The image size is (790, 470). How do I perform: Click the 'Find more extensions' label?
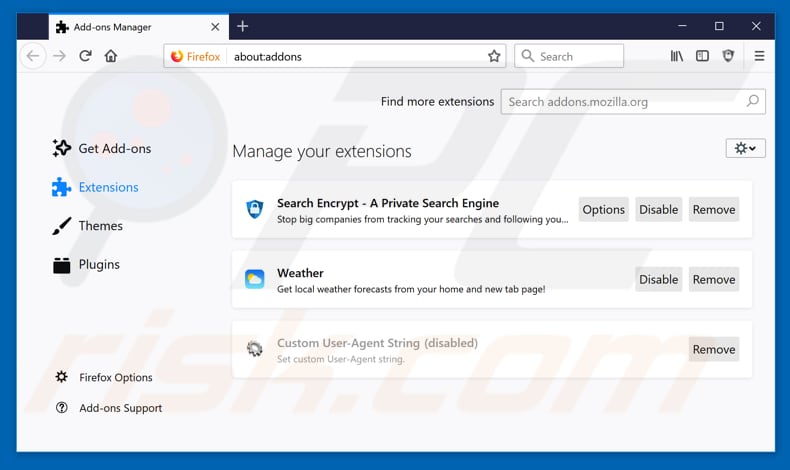437,101
